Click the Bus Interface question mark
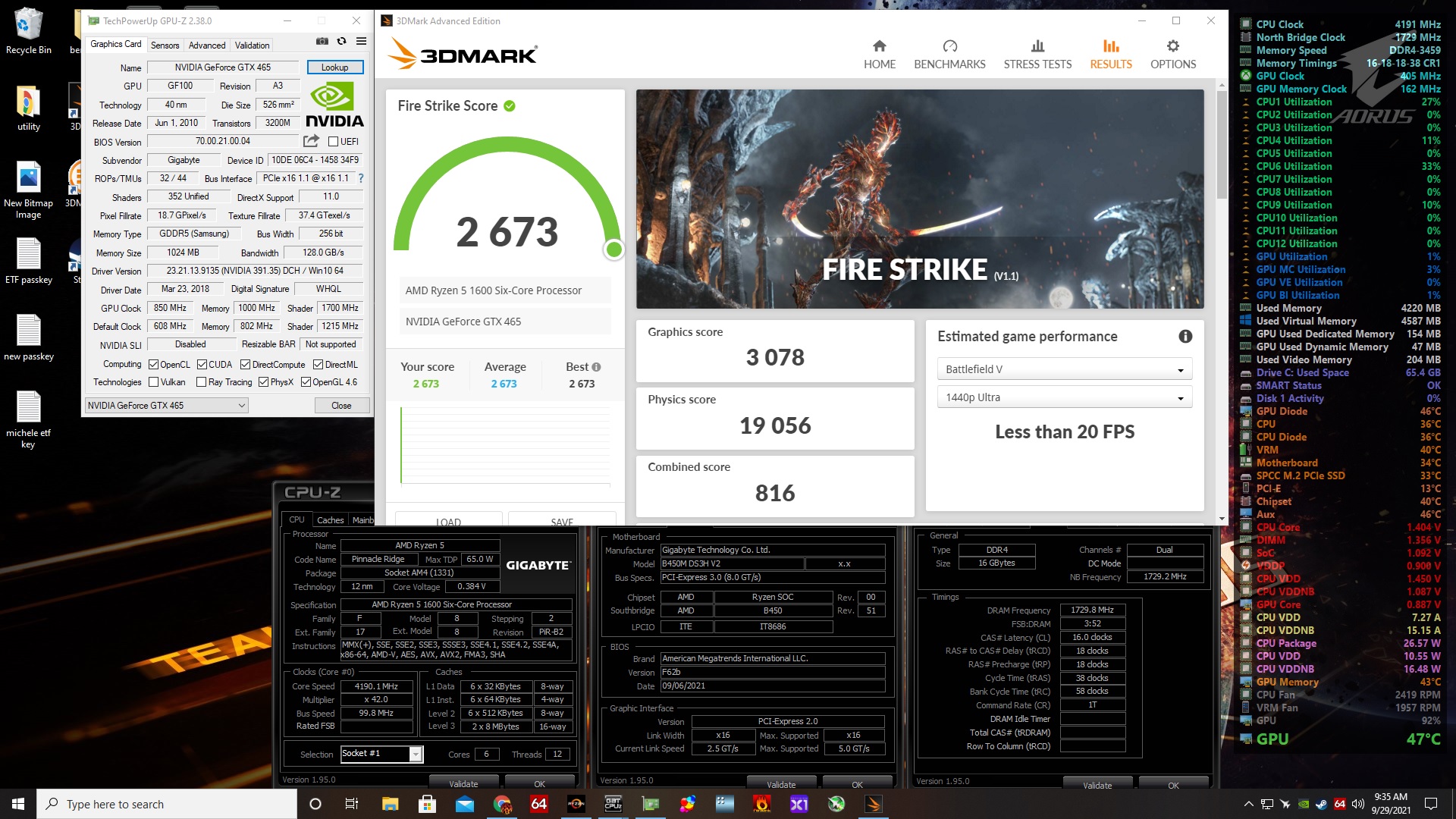 (361, 178)
